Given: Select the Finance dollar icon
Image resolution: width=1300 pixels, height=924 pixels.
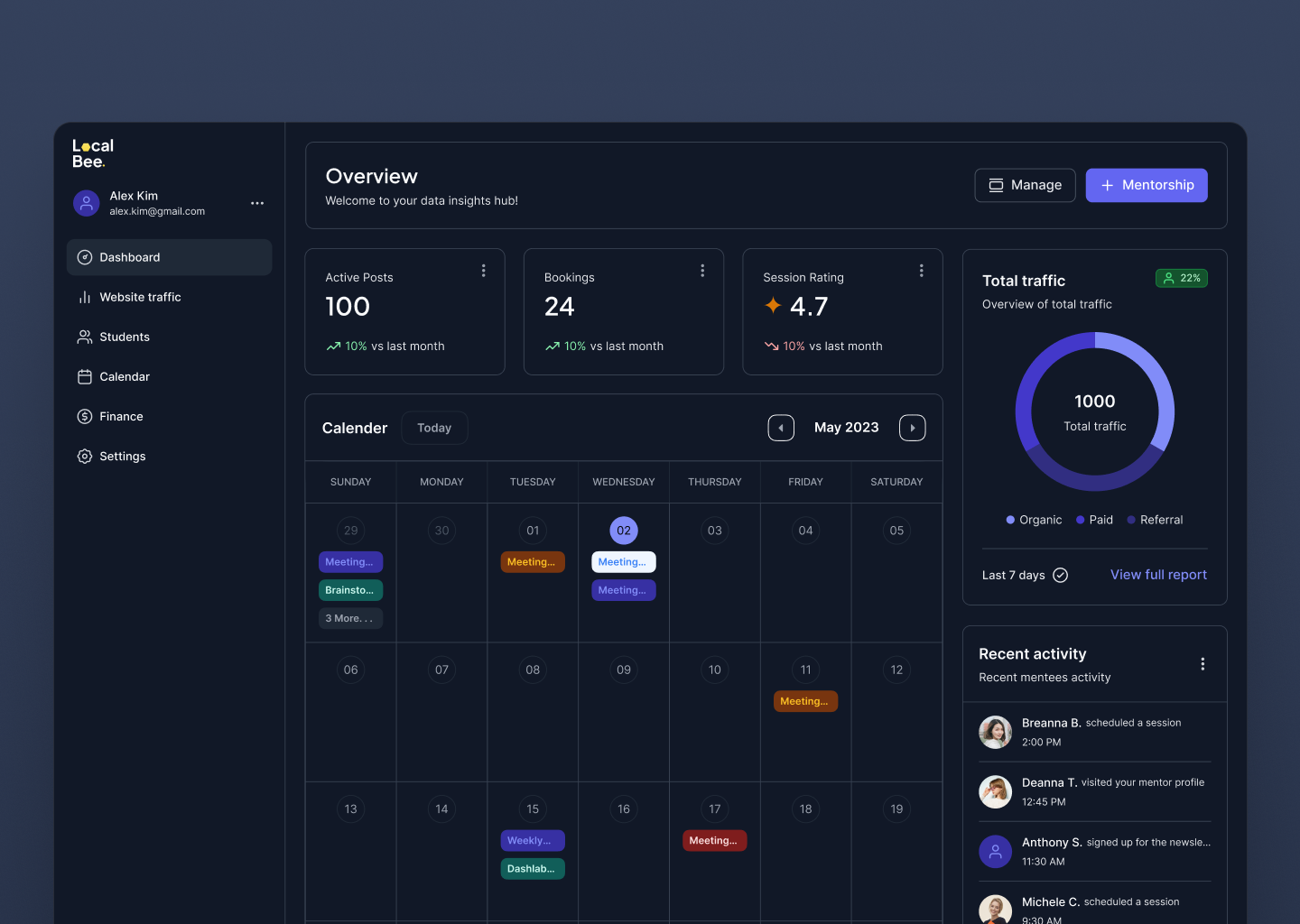Looking at the screenshot, I should click(x=84, y=416).
